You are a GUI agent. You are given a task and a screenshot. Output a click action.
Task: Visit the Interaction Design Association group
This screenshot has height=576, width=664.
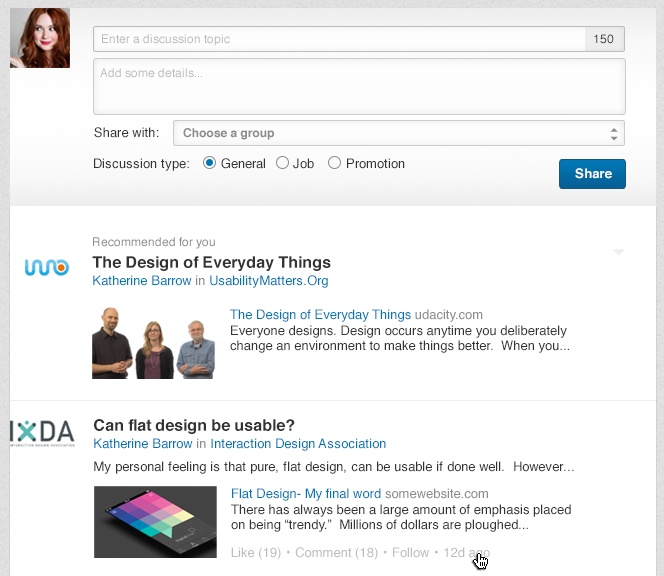[298, 444]
